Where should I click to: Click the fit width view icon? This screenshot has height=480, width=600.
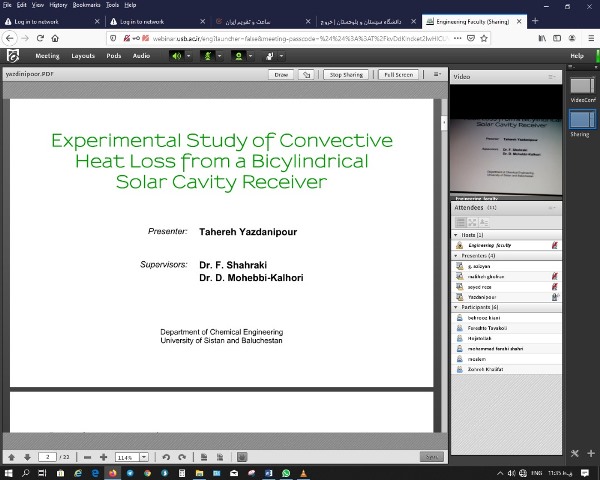[220, 457]
